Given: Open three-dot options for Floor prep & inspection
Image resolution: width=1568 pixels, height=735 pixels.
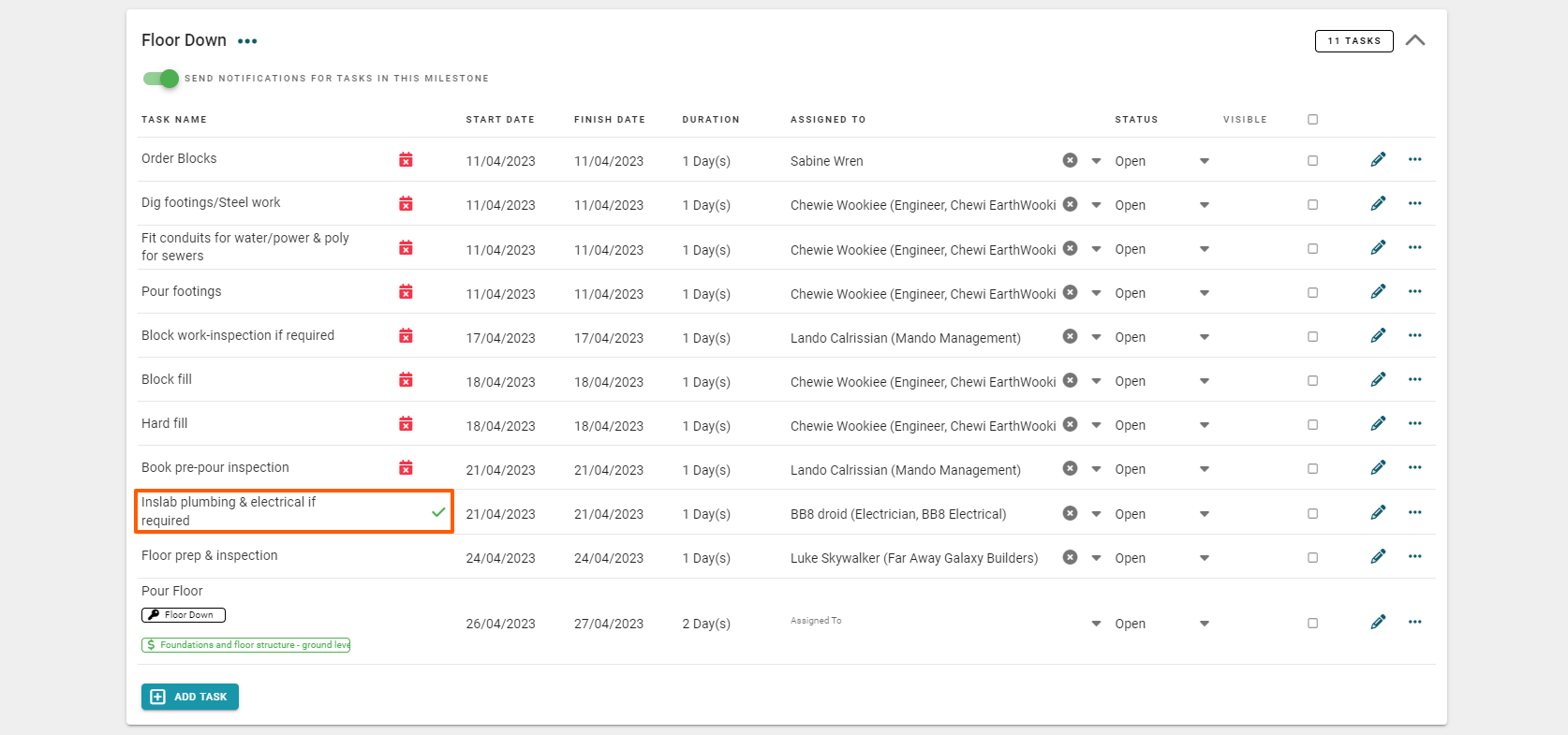Looking at the screenshot, I should tap(1414, 557).
